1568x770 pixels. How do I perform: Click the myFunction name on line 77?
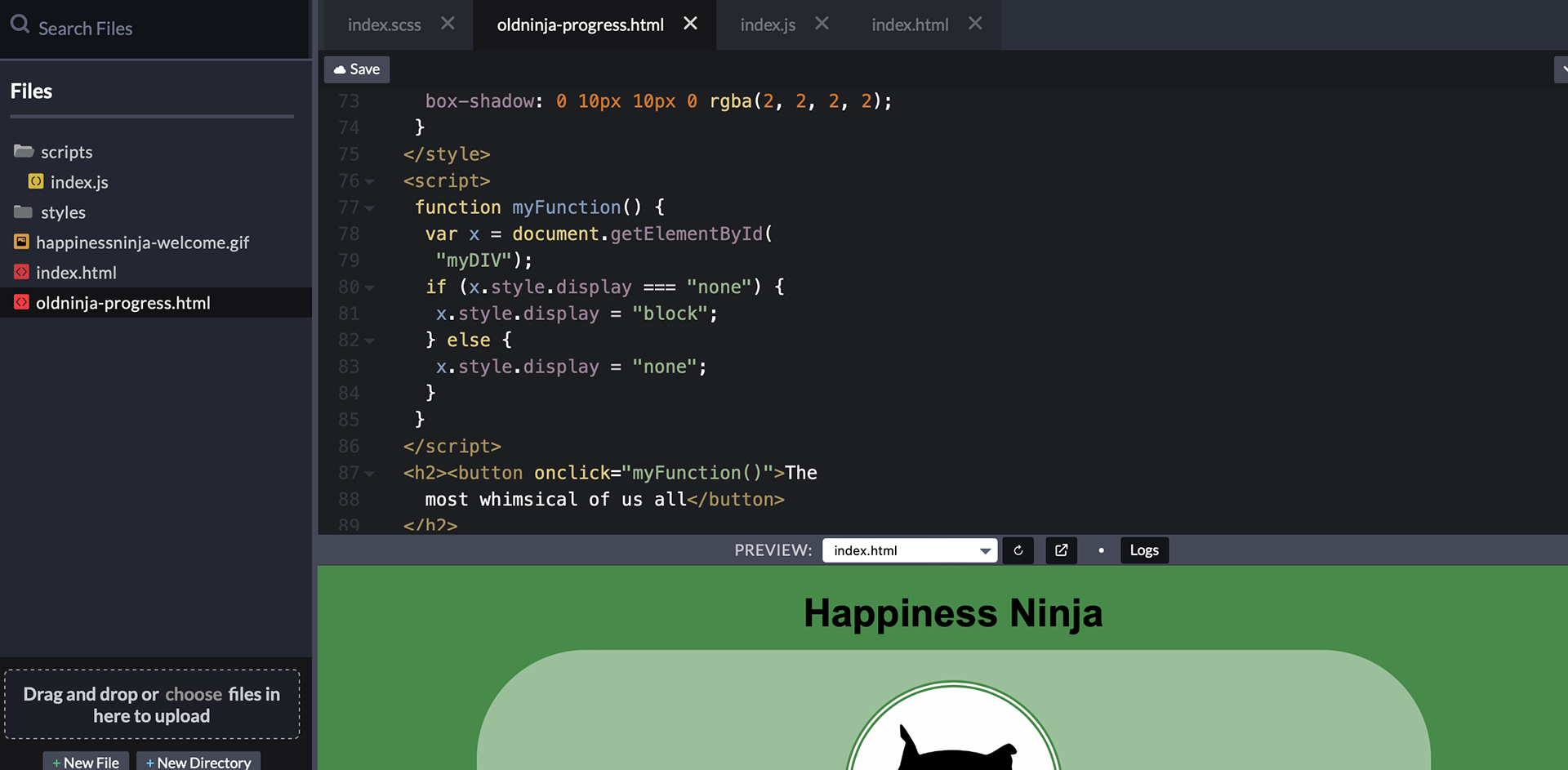coord(566,207)
